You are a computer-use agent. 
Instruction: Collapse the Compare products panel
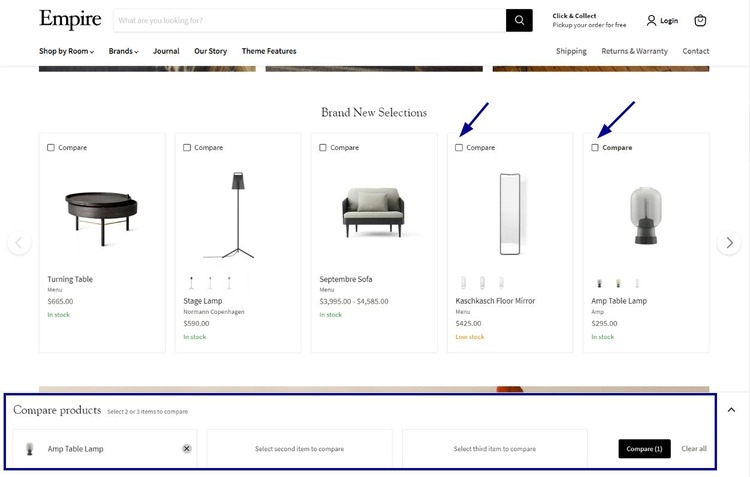point(731,410)
